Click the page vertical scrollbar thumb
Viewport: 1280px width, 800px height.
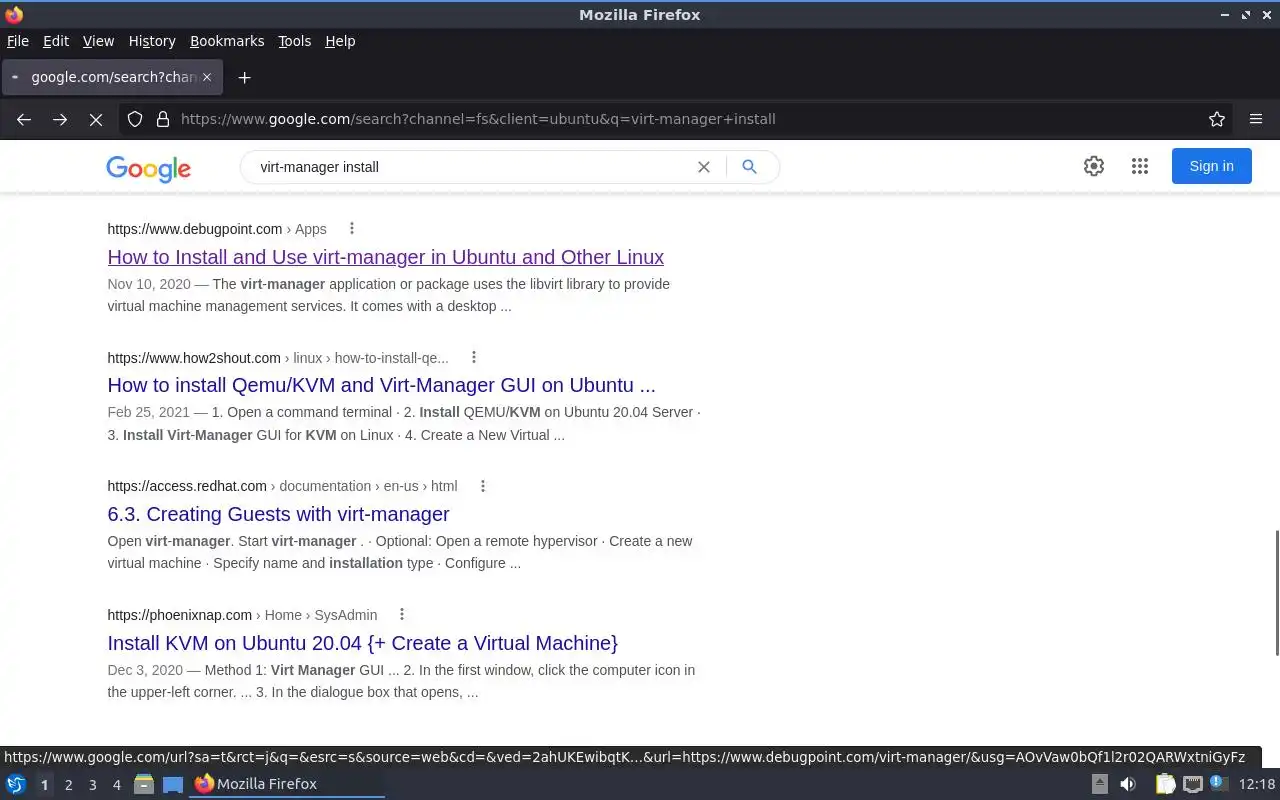[x=1276, y=593]
